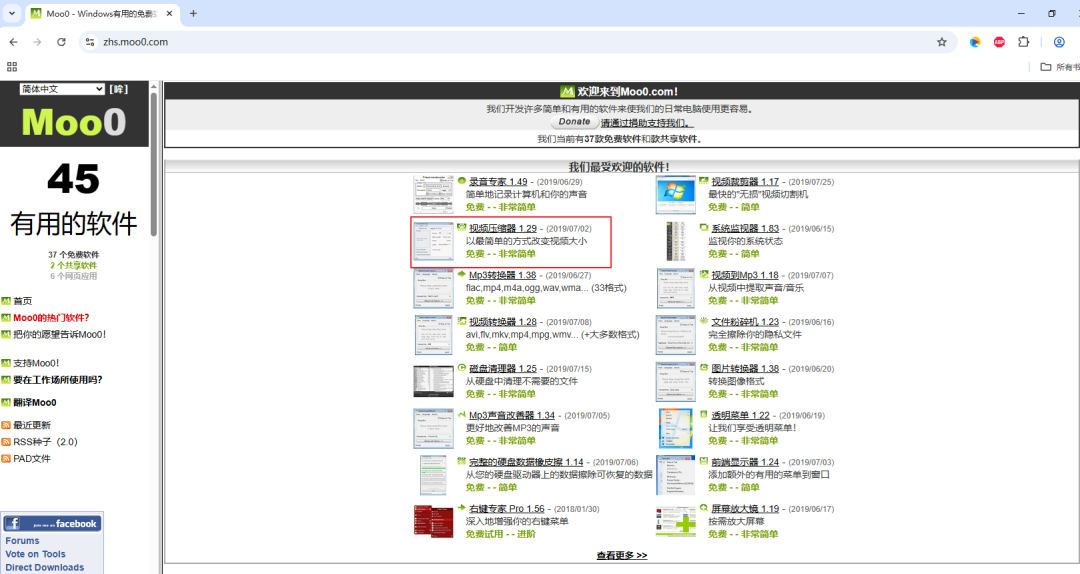Viewport: 1080px width, 574px height.
Task: Click the browser forward arrow
Action: 37,42
